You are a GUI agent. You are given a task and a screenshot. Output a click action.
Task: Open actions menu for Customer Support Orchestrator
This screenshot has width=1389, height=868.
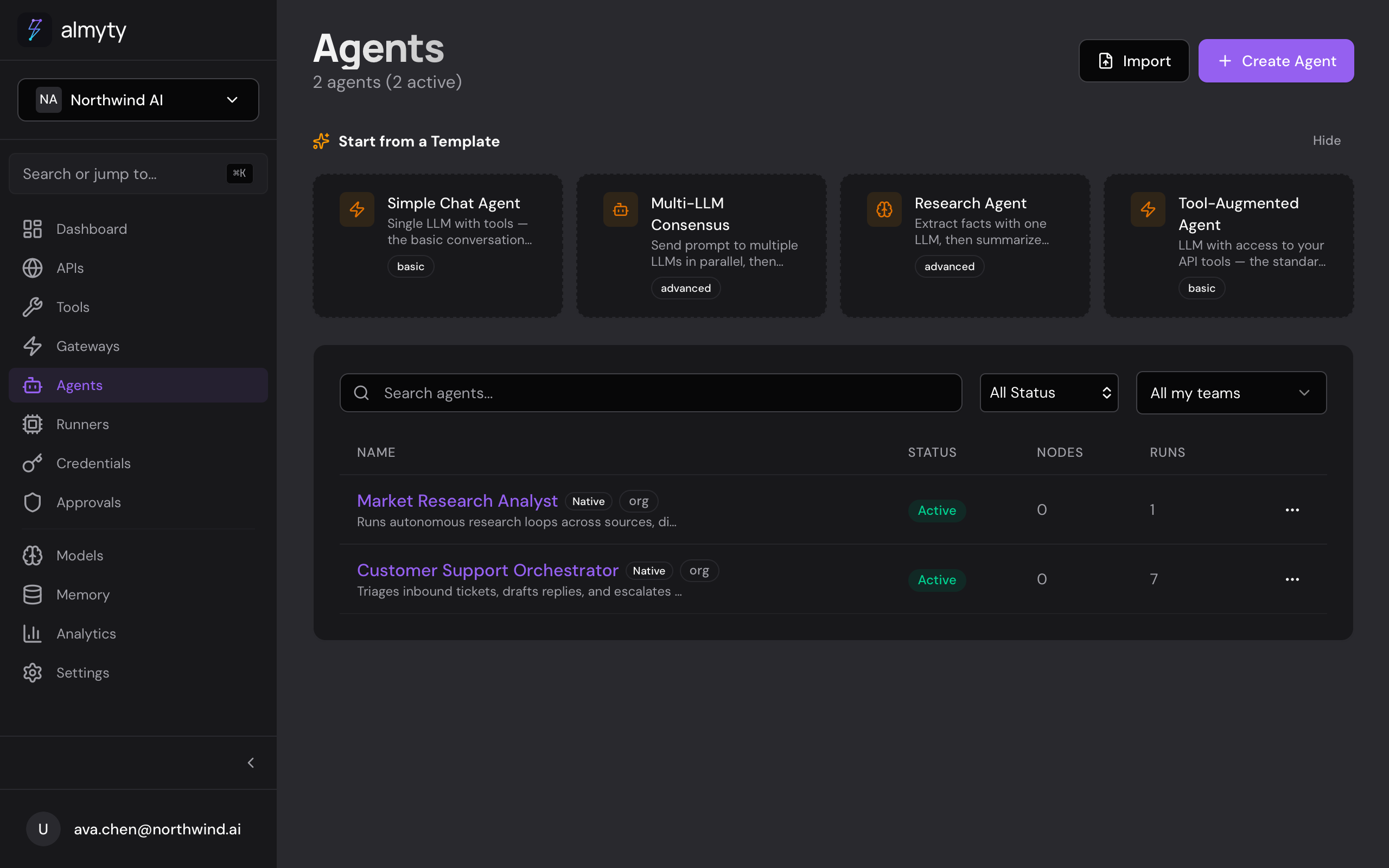tap(1292, 579)
